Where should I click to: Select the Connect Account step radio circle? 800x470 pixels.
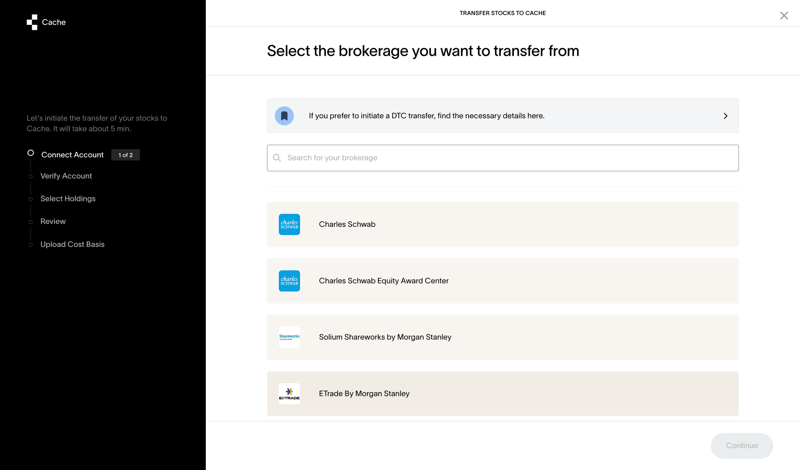(x=31, y=154)
